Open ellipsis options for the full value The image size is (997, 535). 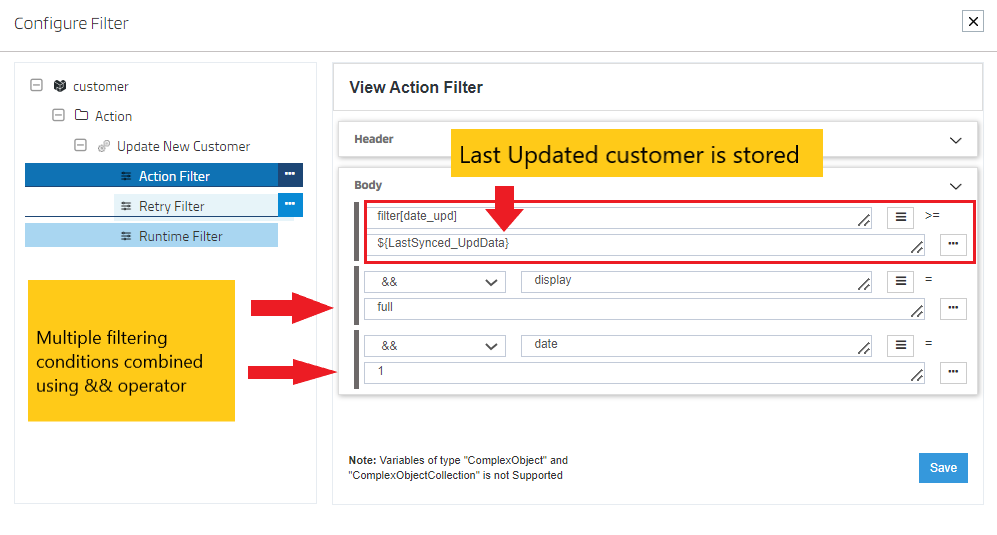[952, 309]
